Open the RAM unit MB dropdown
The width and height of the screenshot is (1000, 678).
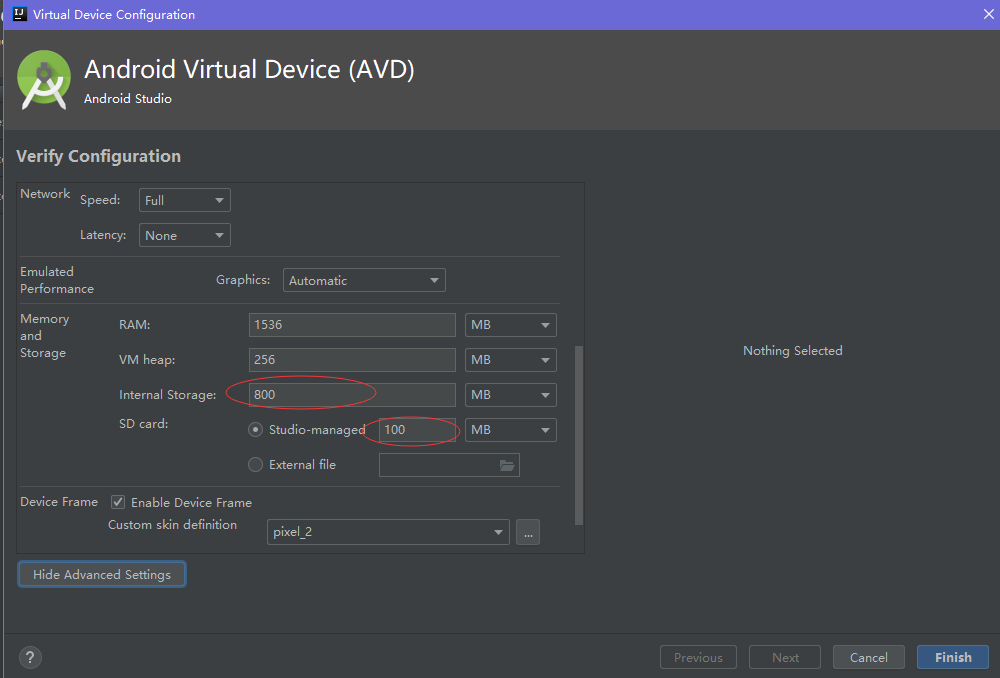[x=511, y=325]
